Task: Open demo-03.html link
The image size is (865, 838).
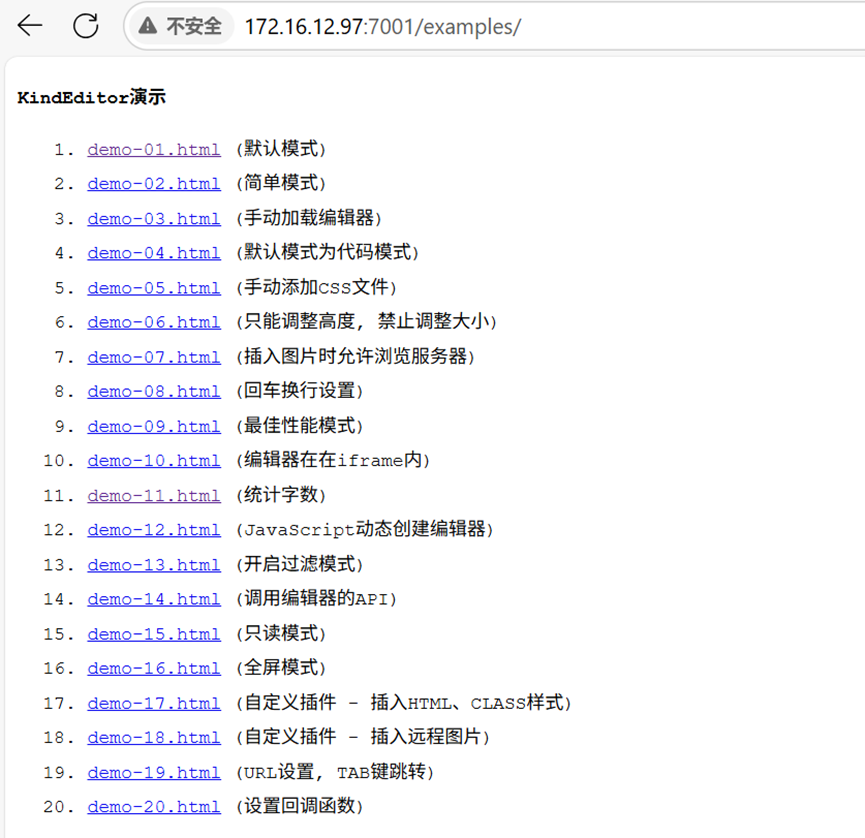Action: click(154, 218)
